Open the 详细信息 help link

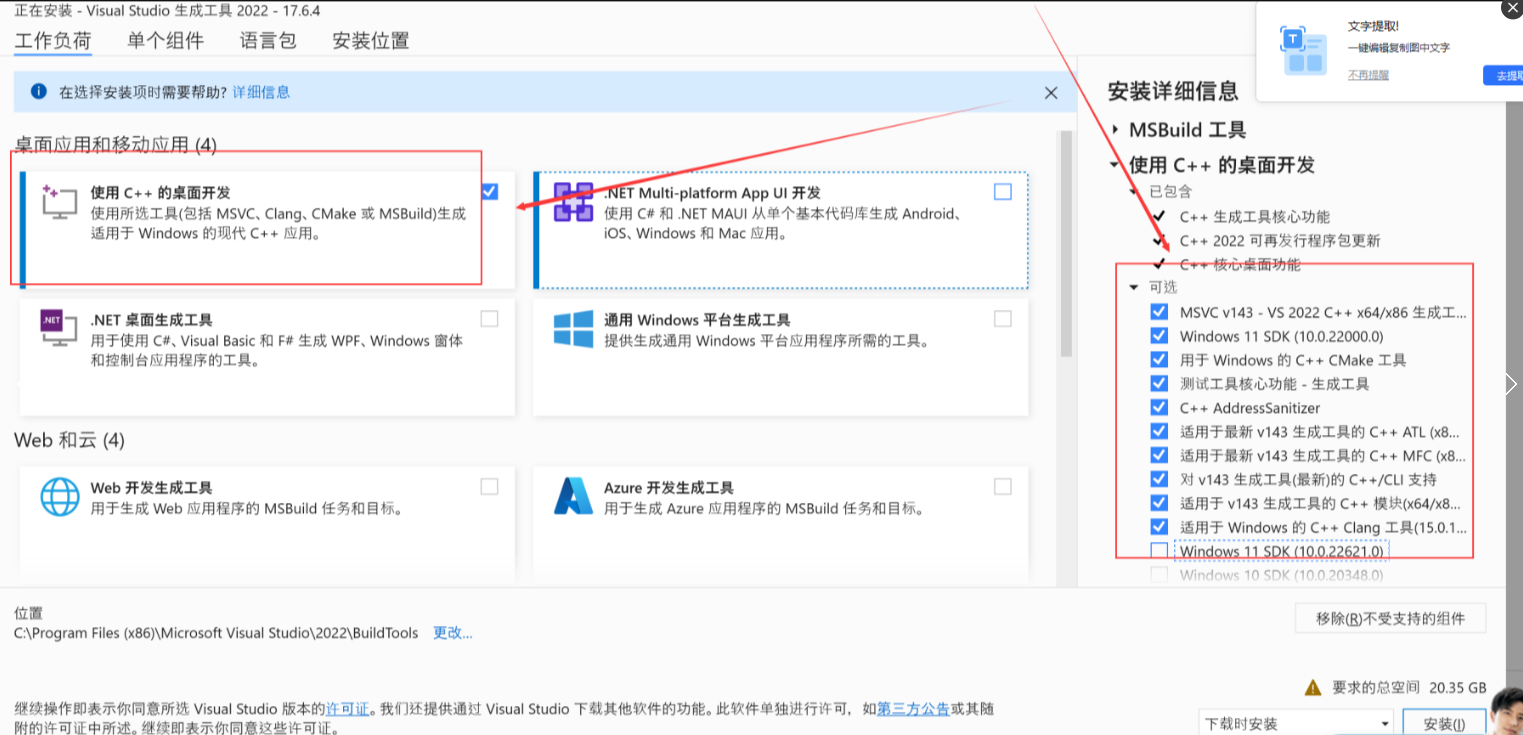coord(261,92)
